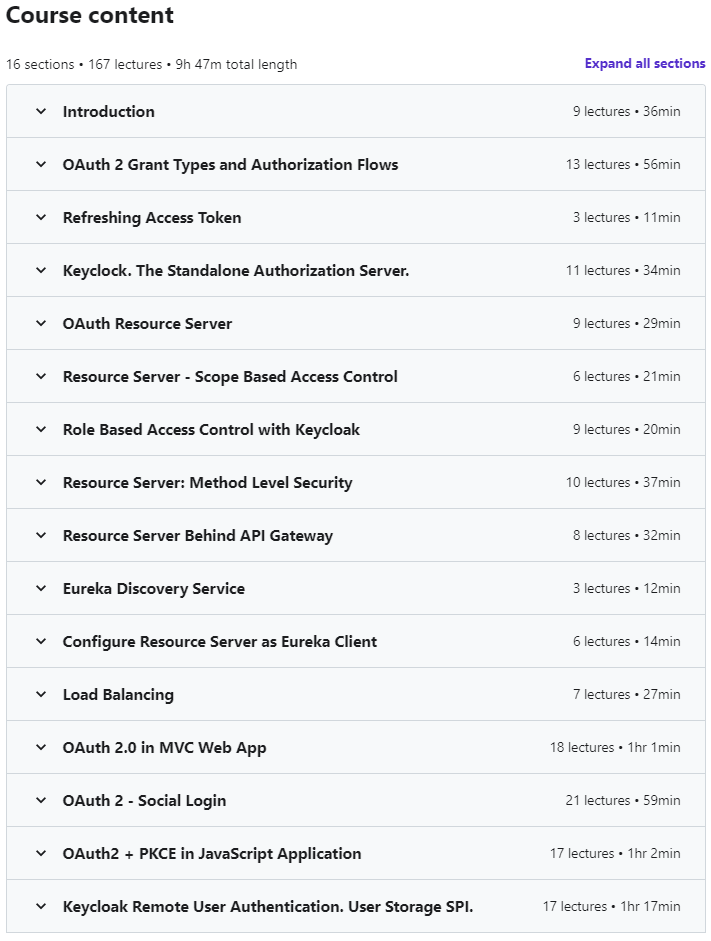The width and height of the screenshot is (711, 941).
Task: Open OAuth 2.0 in MVC Web App title
Action: coord(164,748)
